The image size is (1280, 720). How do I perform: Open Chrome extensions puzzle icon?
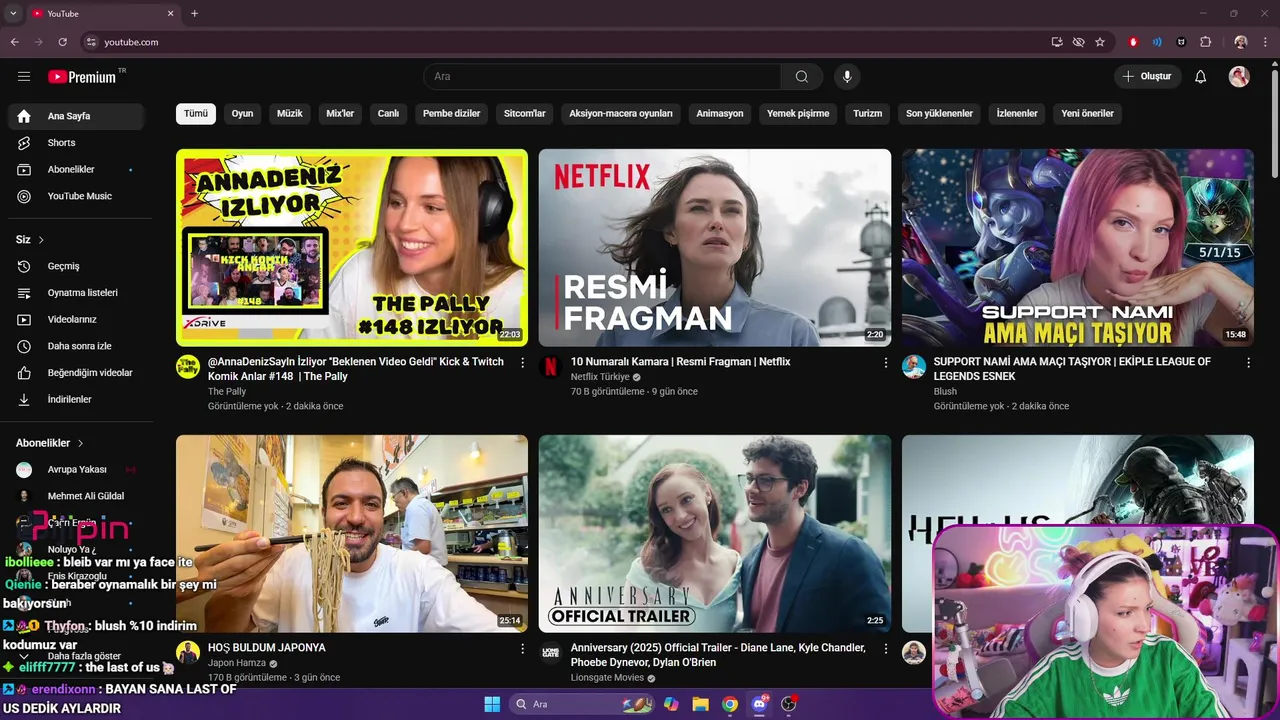(x=1205, y=42)
